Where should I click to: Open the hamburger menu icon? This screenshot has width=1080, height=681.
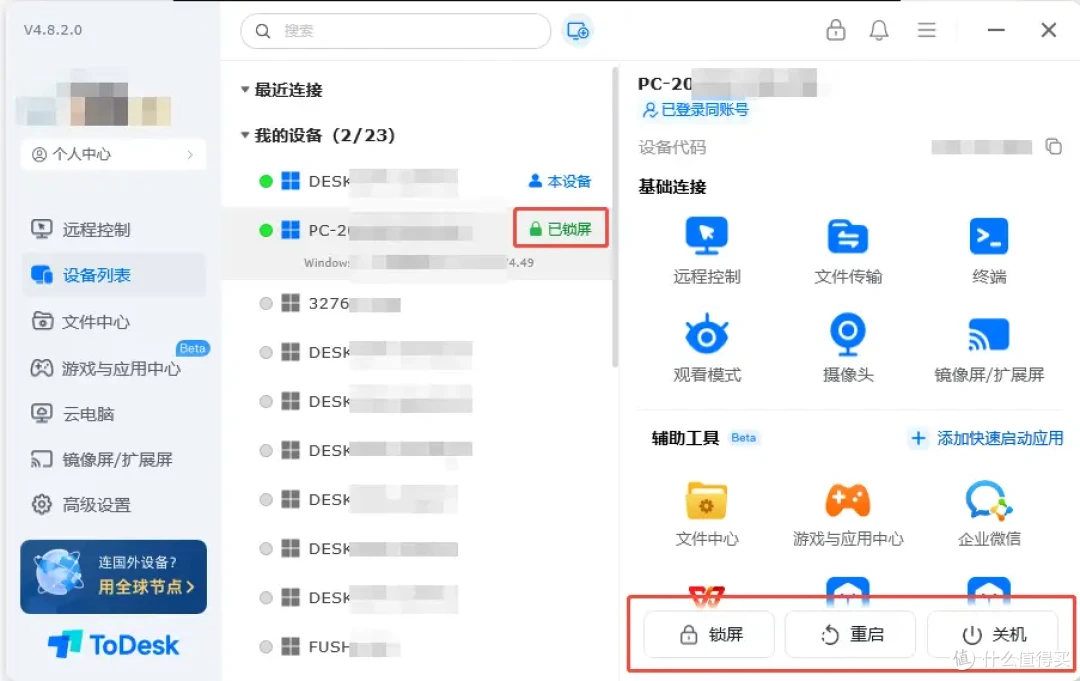point(926,30)
